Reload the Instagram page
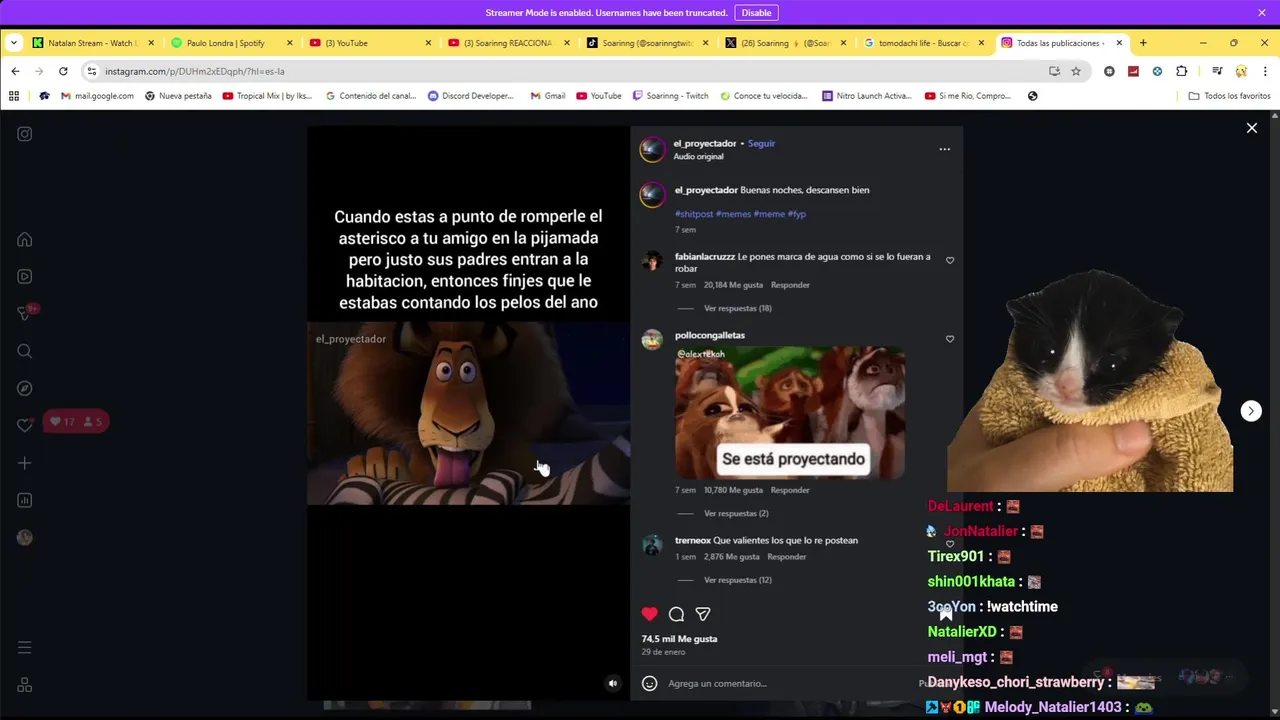This screenshot has height=720, width=1280. click(63, 71)
